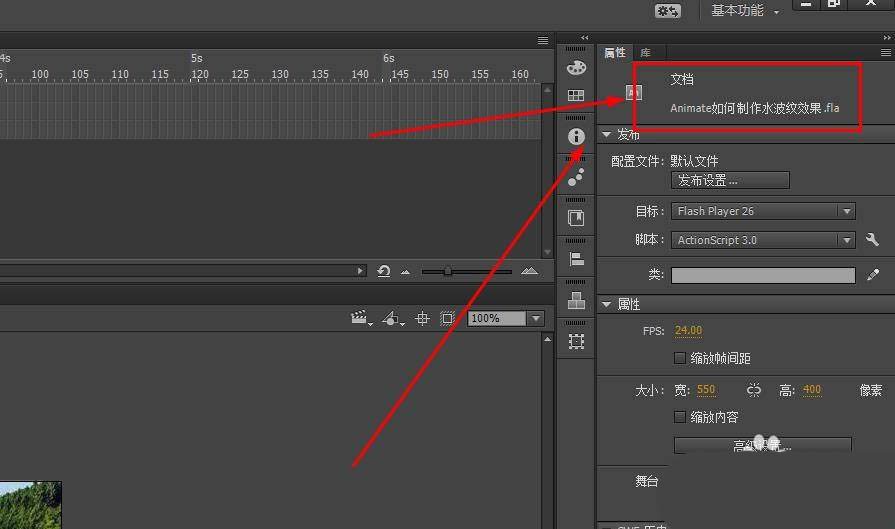Click the height value 400

[x=812, y=390]
